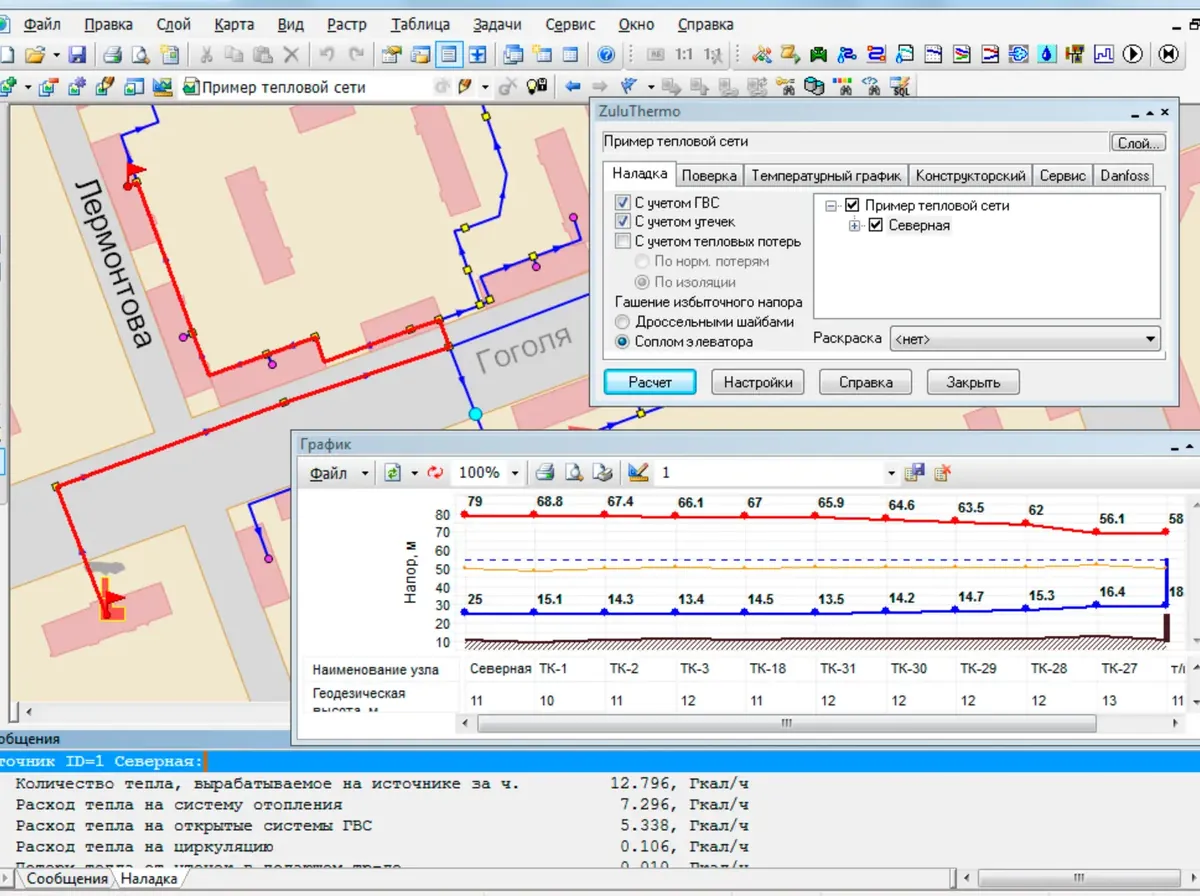Click the 'Справка' button in ZuluThermo

pyautogui.click(x=865, y=382)
